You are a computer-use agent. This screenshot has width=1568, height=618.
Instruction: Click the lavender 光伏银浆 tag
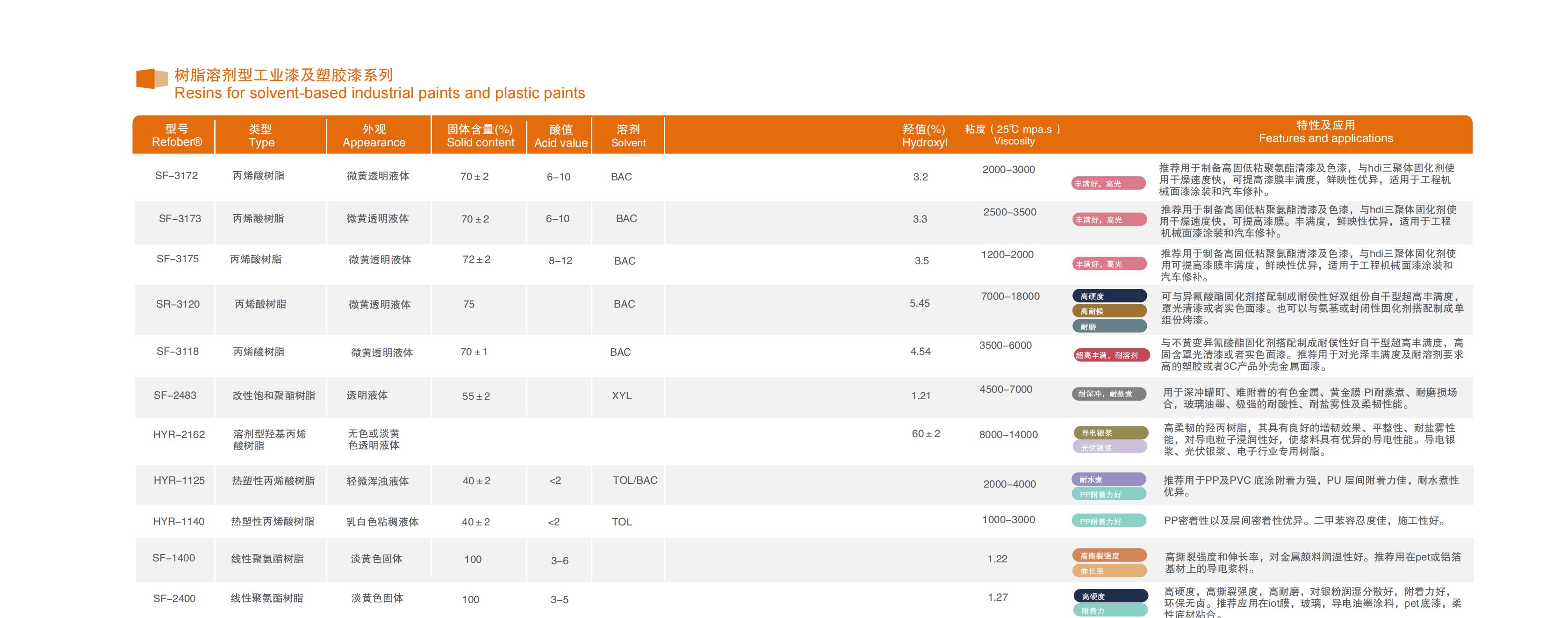[1110, 447]
